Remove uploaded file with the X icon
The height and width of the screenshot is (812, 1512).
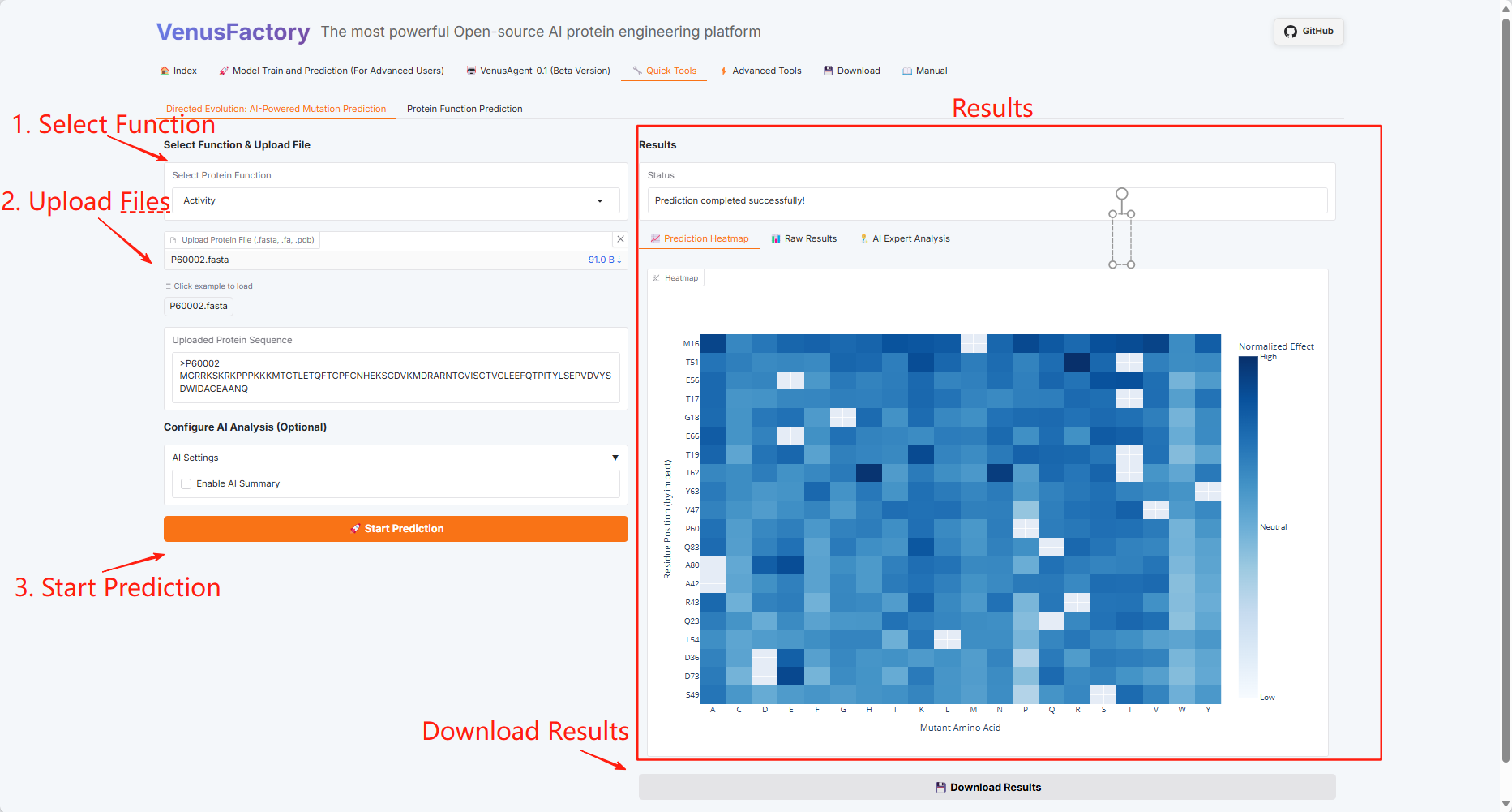pos(620,239)
